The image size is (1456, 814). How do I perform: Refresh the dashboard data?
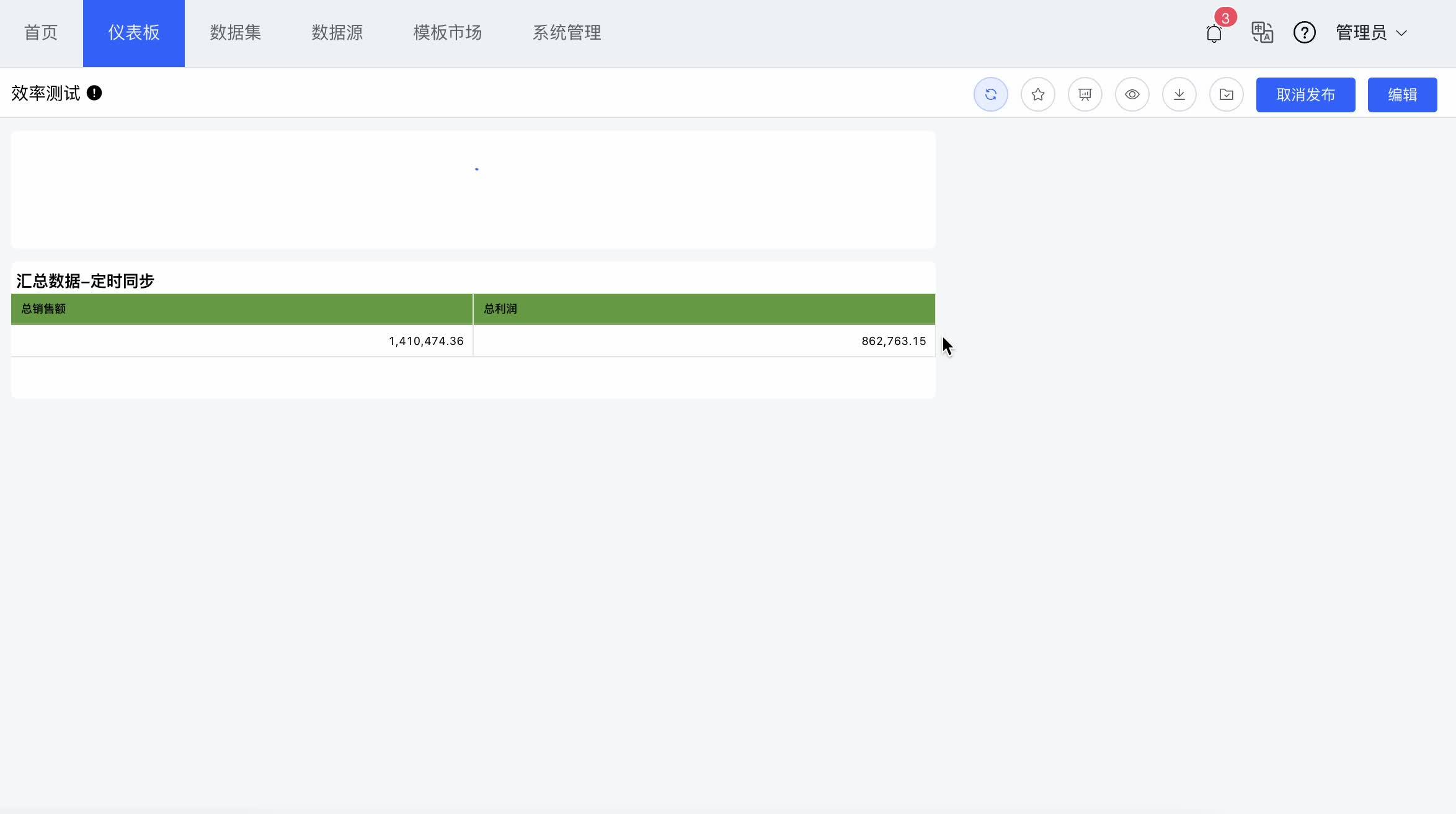pos(991,94)
